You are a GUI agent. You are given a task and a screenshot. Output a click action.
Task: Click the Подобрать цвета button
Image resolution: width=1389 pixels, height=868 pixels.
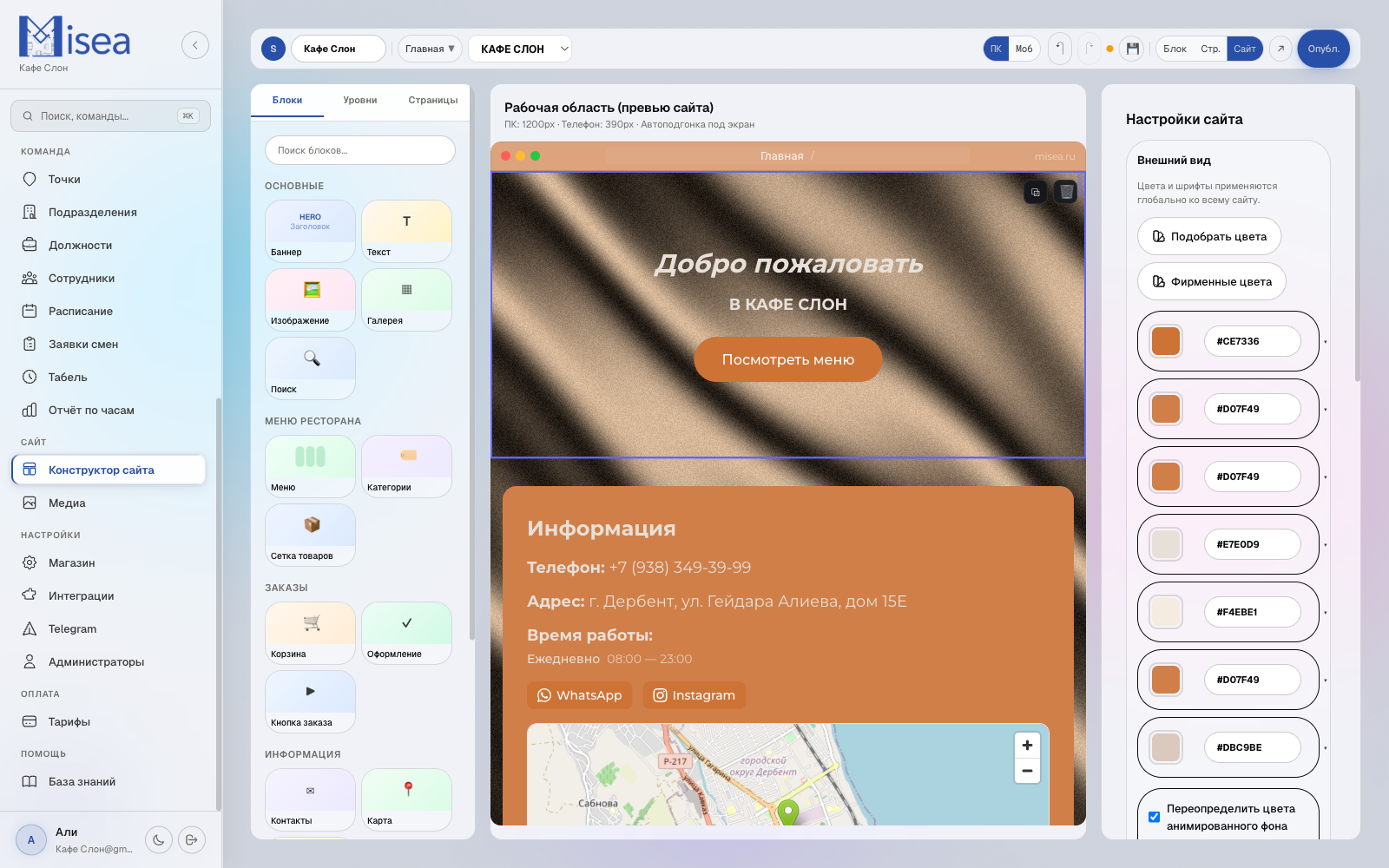pos(1209,236)
